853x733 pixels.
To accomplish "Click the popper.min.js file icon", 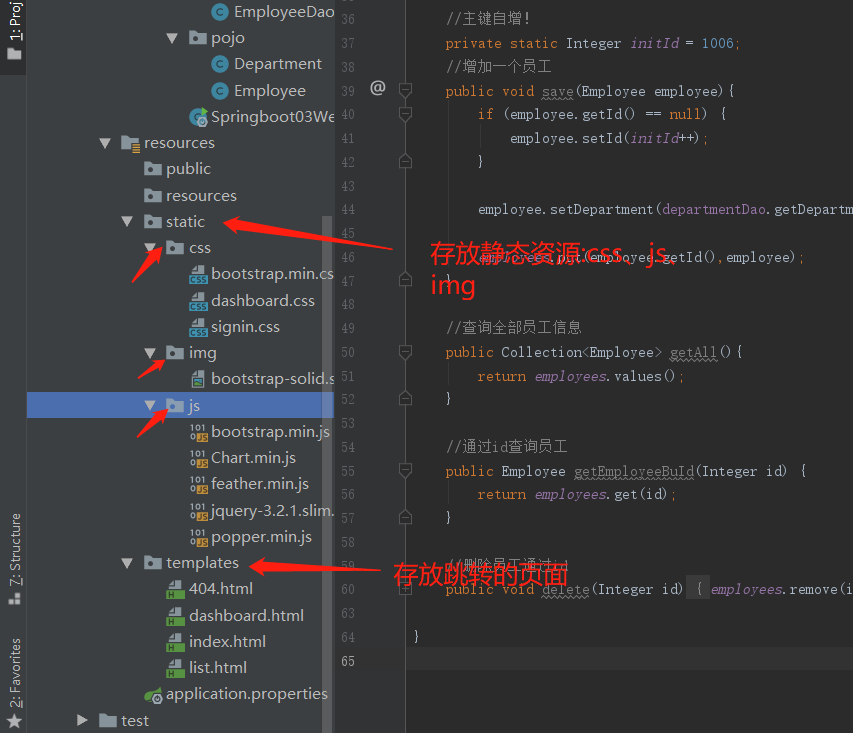I will pos(199,537).
